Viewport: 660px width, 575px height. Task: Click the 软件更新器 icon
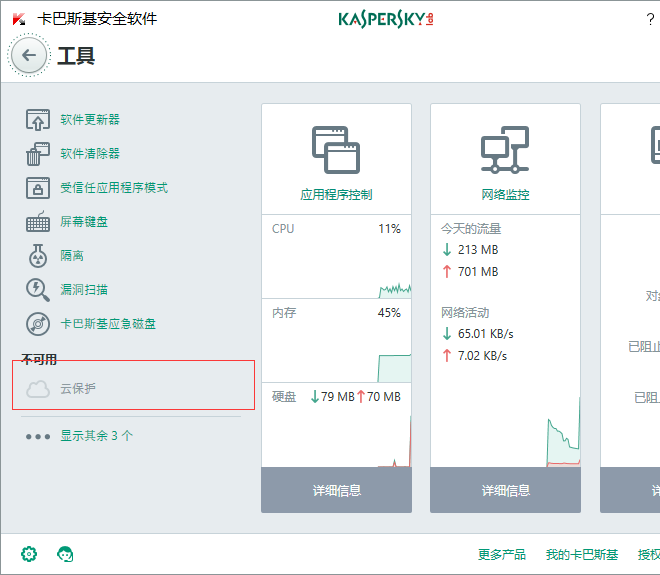38,120
